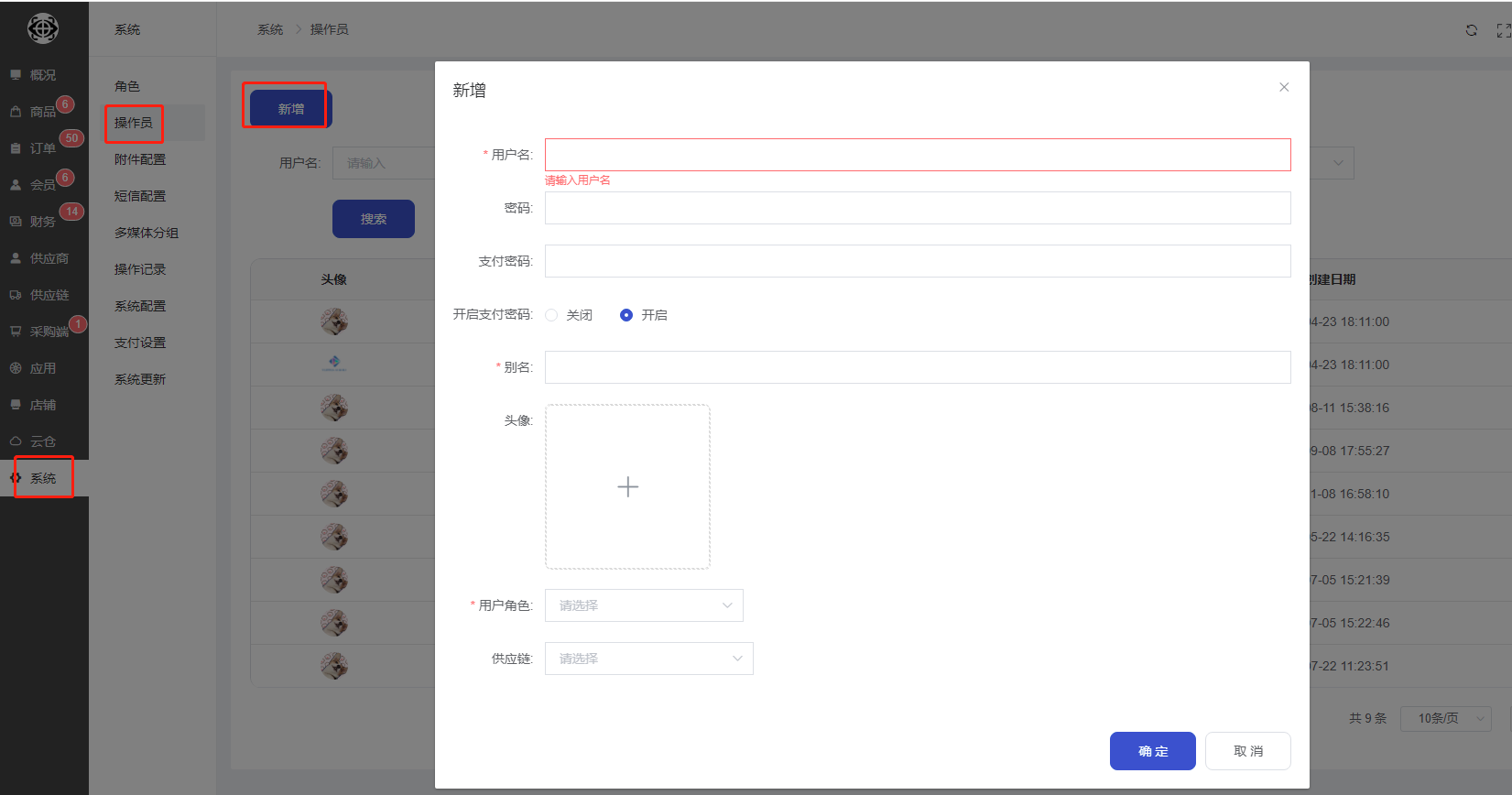Go to 会员 in the sidebar
This screenshot has width=1512, height=795.
pos(42,185)
